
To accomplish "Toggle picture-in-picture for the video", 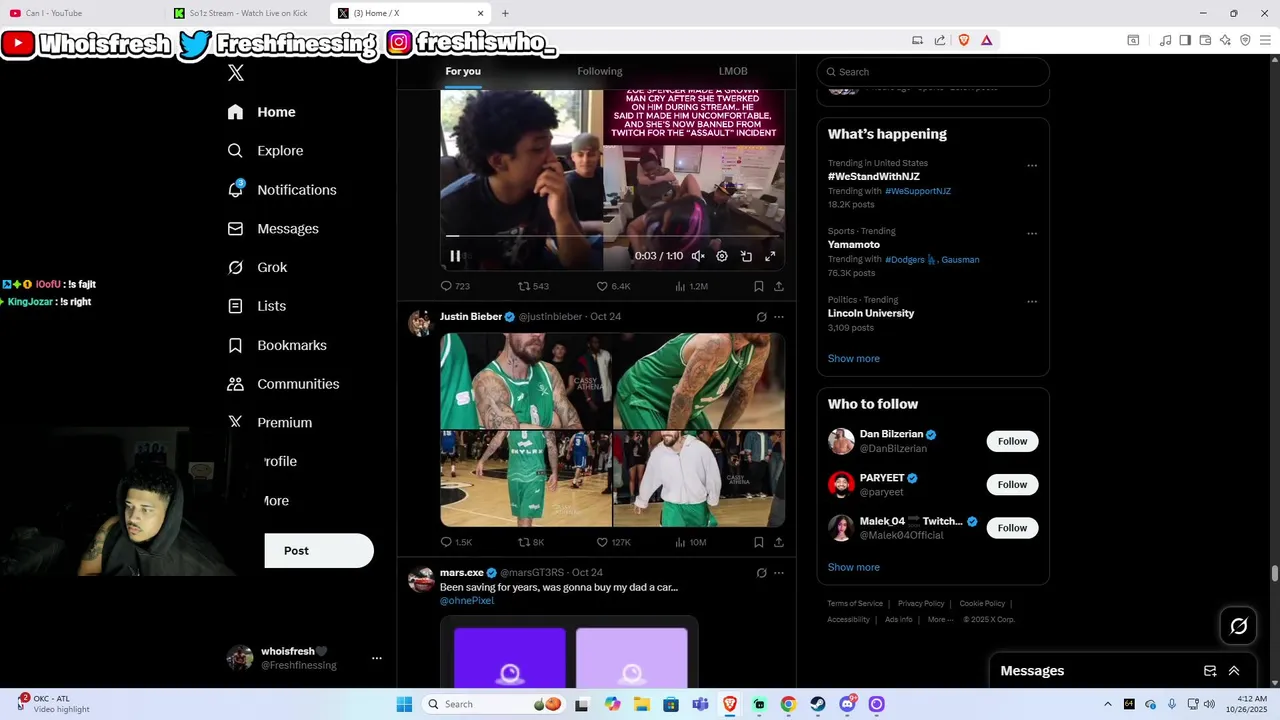I will tap(746, 257).
